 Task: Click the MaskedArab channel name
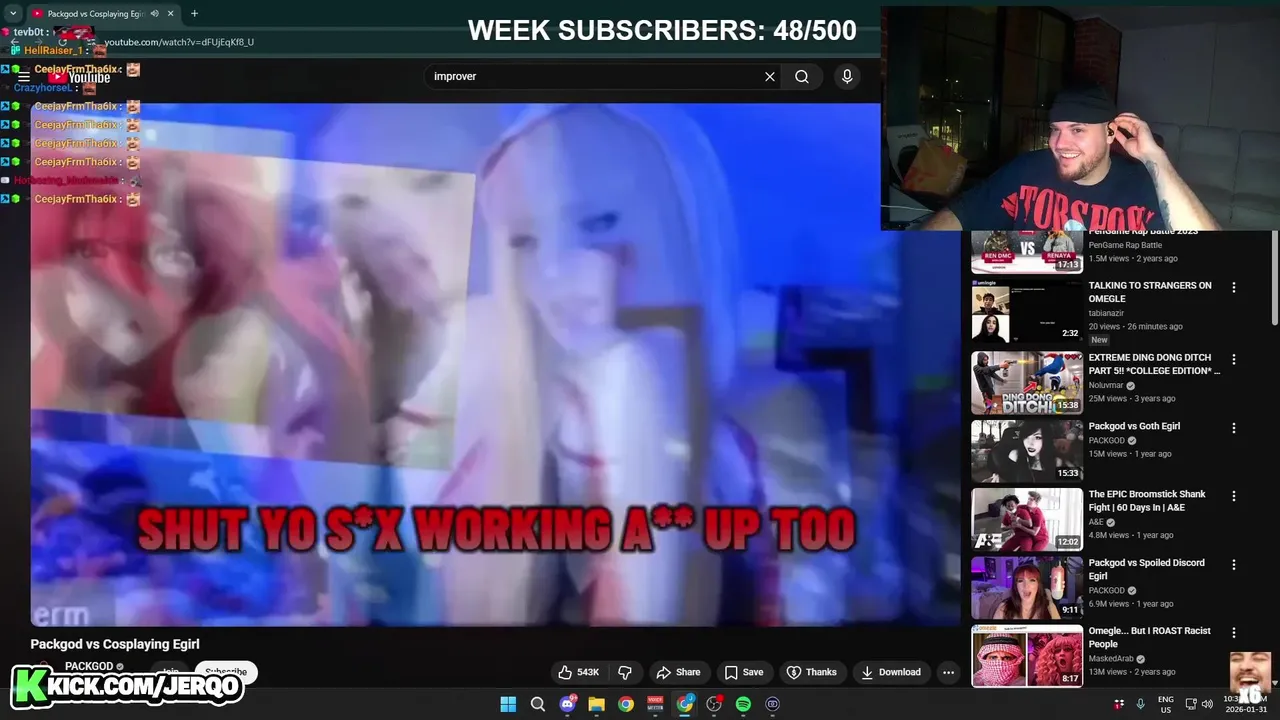tap(1113, 658)
